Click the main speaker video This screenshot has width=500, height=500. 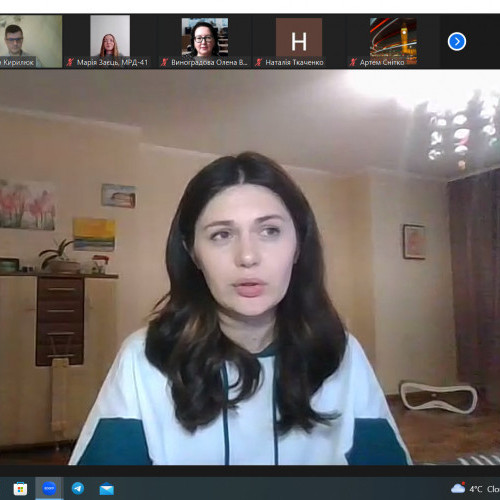250,267
